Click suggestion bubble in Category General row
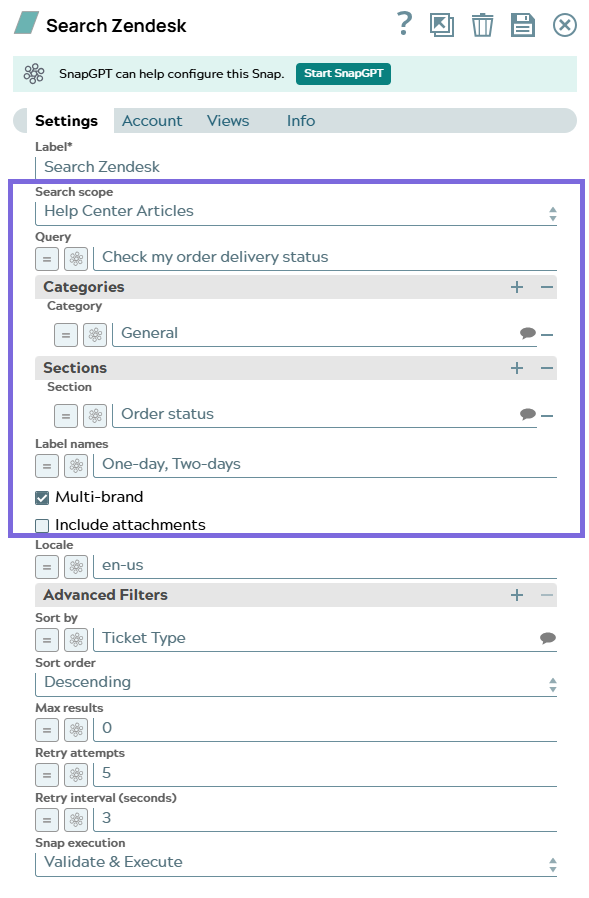The height and width of the screenshot is (898, 589). pos(527,333)
